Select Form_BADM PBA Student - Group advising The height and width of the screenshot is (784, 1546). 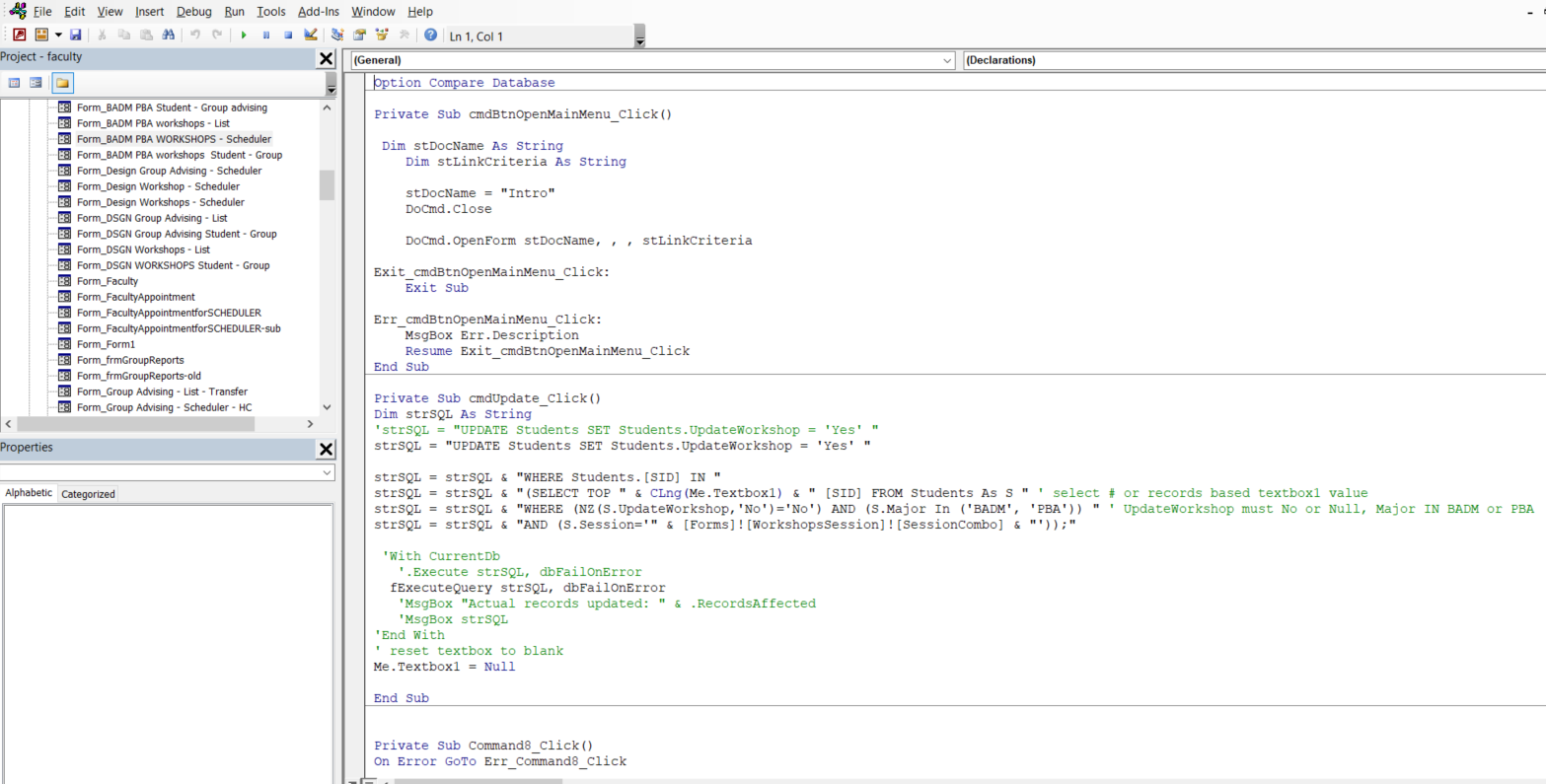[172, 107]
